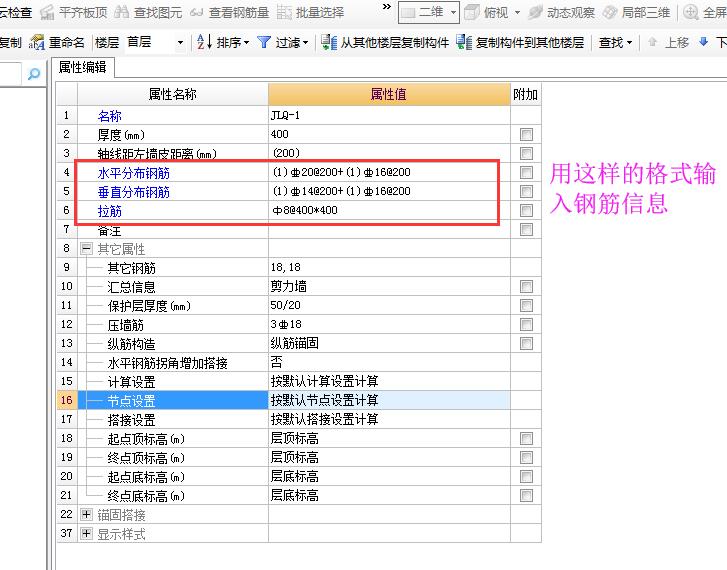Expand the 锚固搭接 group

pyautogui.click(x=86, y=515)
